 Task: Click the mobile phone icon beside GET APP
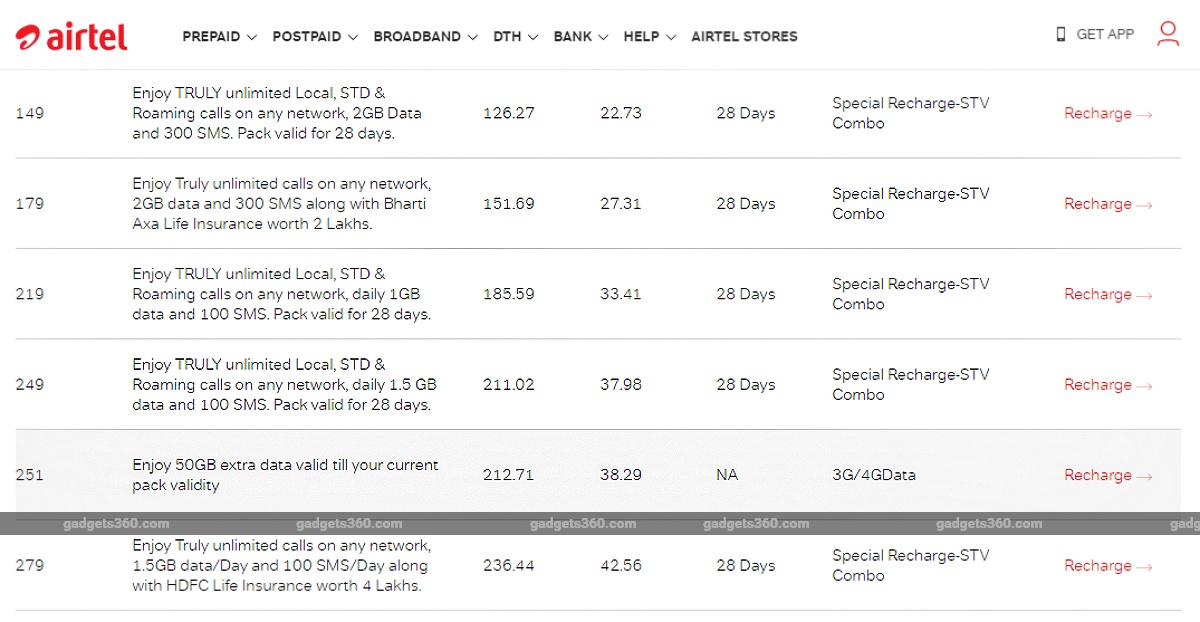pos(1060,34)
